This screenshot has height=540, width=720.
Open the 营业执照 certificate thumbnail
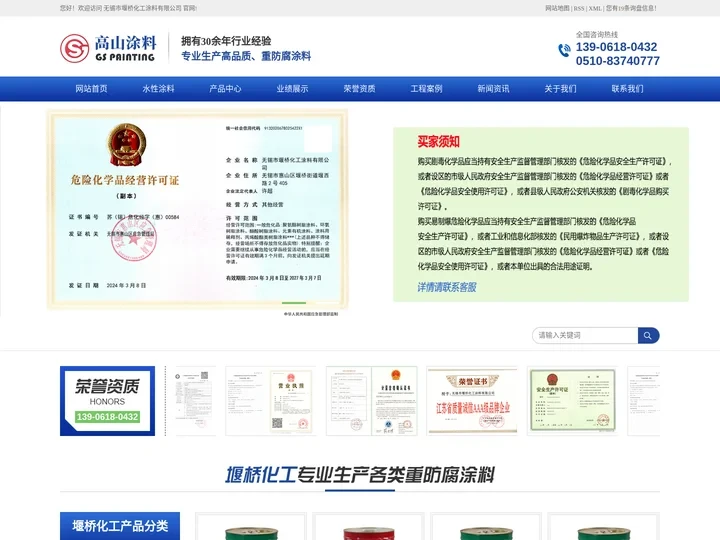[270, 401]
